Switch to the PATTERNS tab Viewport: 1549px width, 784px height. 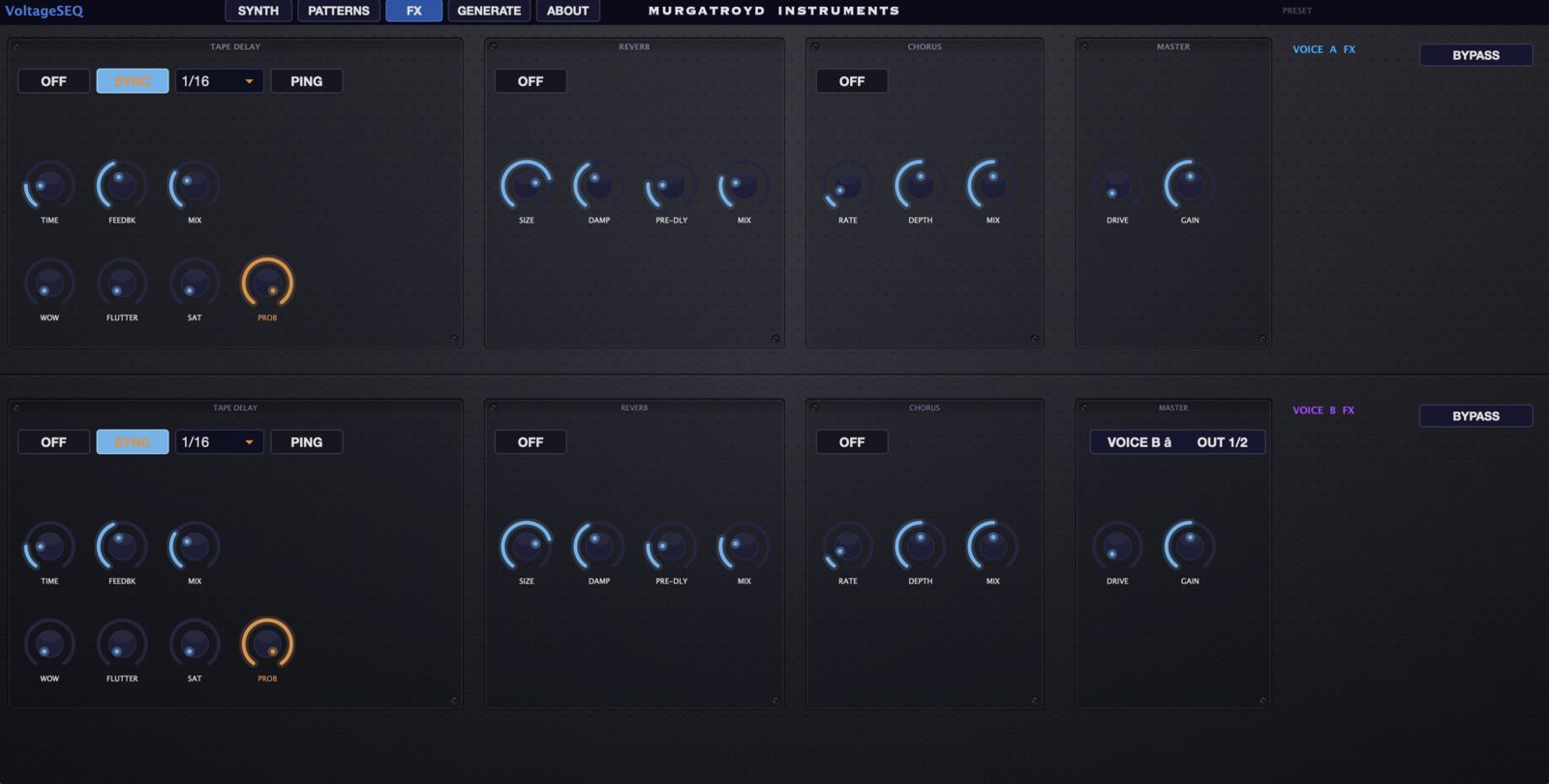pos(339,11)
